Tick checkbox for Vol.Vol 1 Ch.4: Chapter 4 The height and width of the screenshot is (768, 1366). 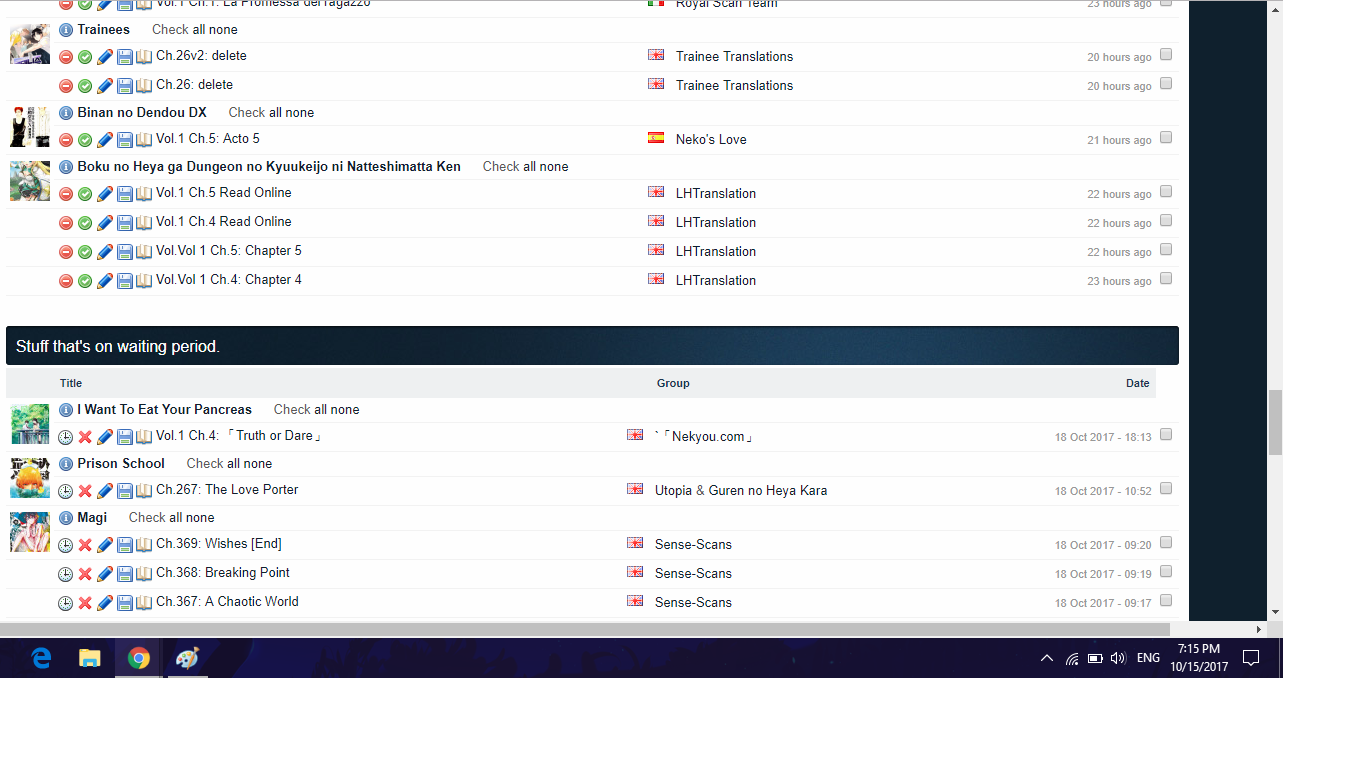coord(1166,279)
